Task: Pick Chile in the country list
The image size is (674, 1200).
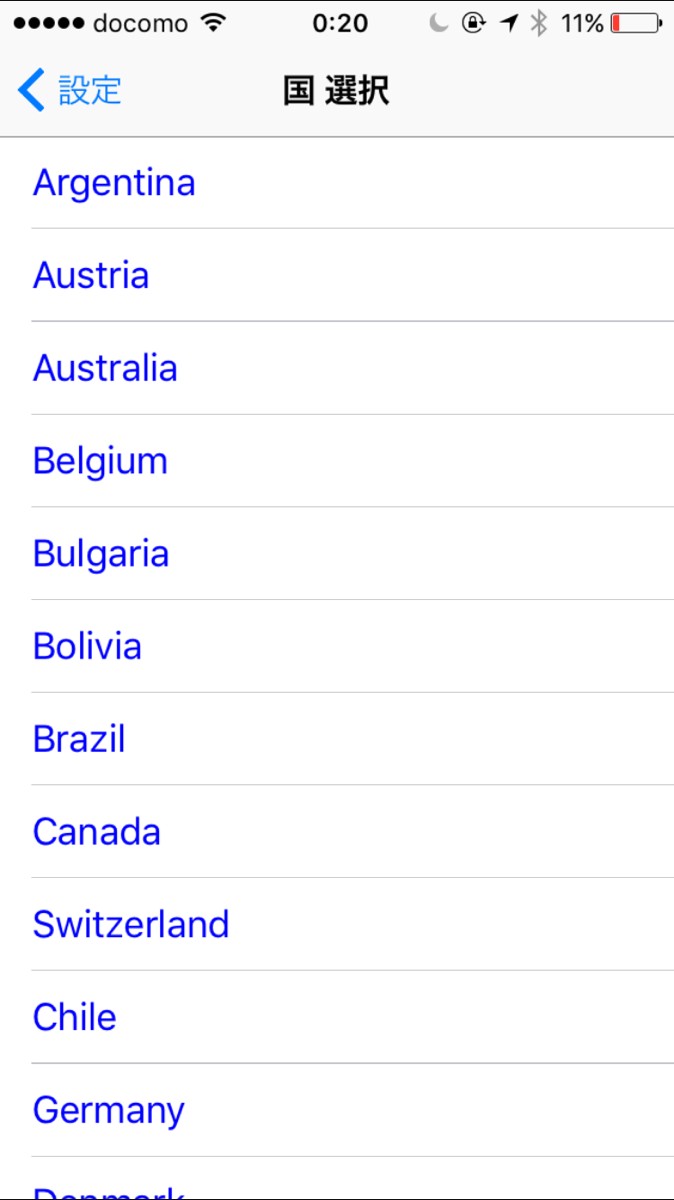Action: (75, 1017)
